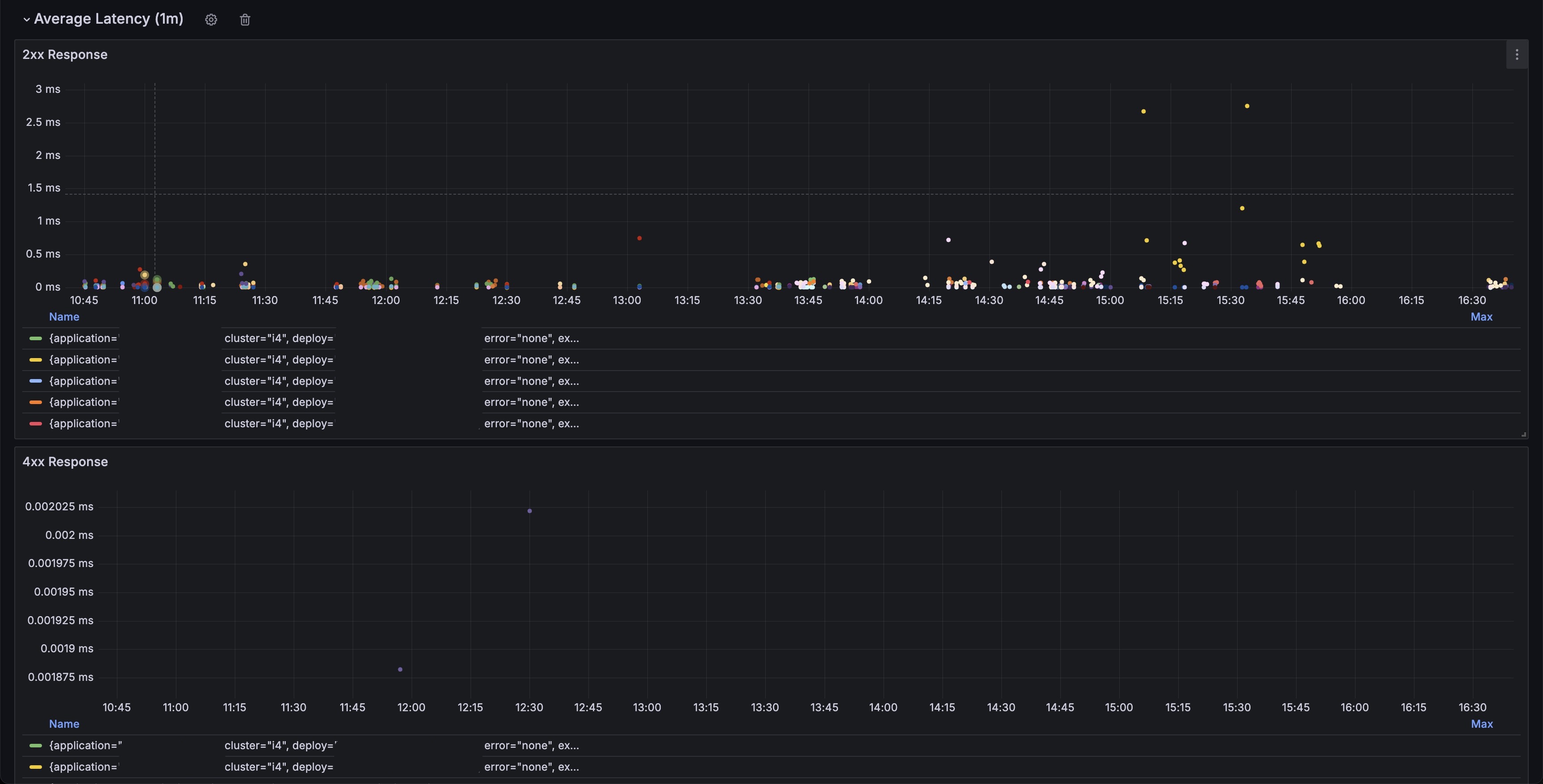Click the panel resize handle on 2xx Response
The height and width of the screenshot is (784, 1543).
coord(1523,434)
